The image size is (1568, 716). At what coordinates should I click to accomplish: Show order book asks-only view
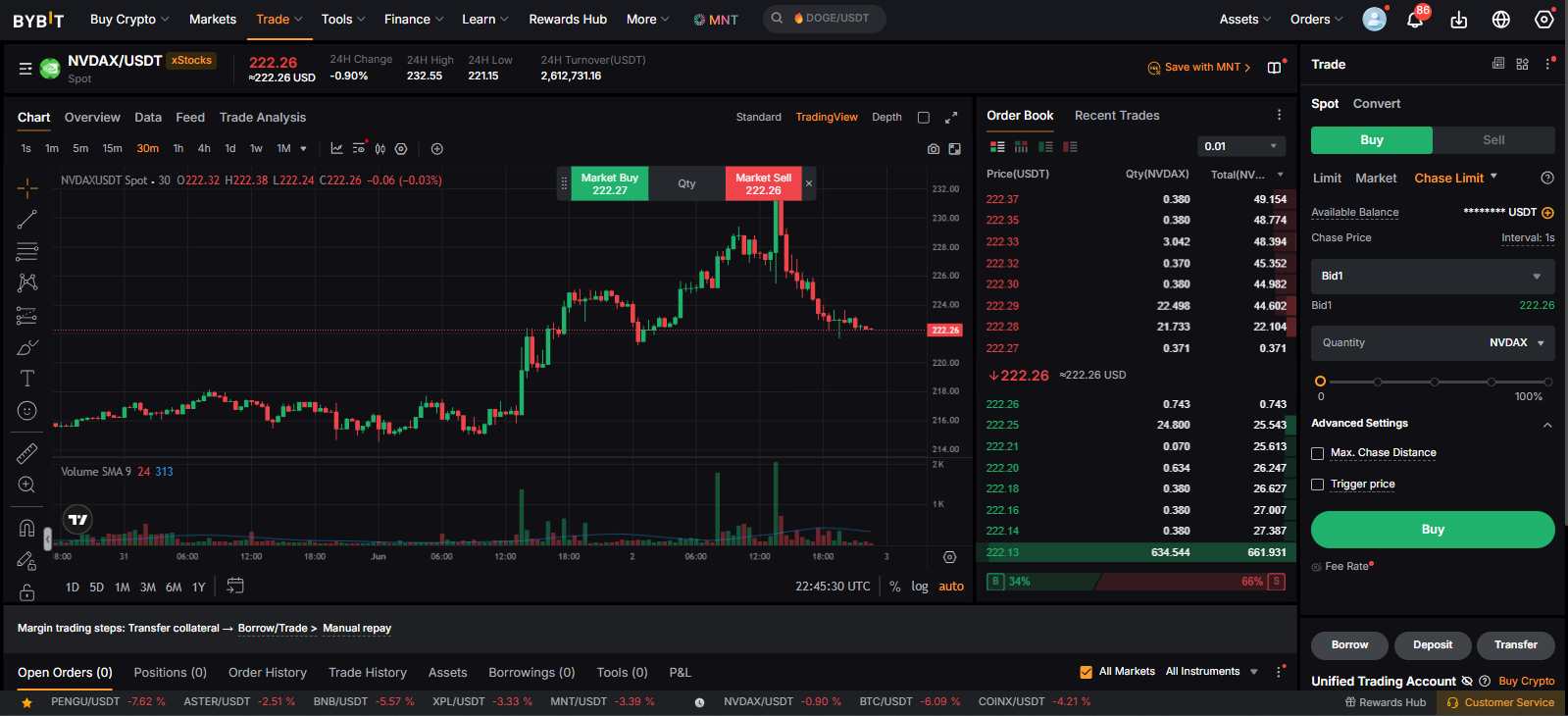click(x=1070, y=147)
